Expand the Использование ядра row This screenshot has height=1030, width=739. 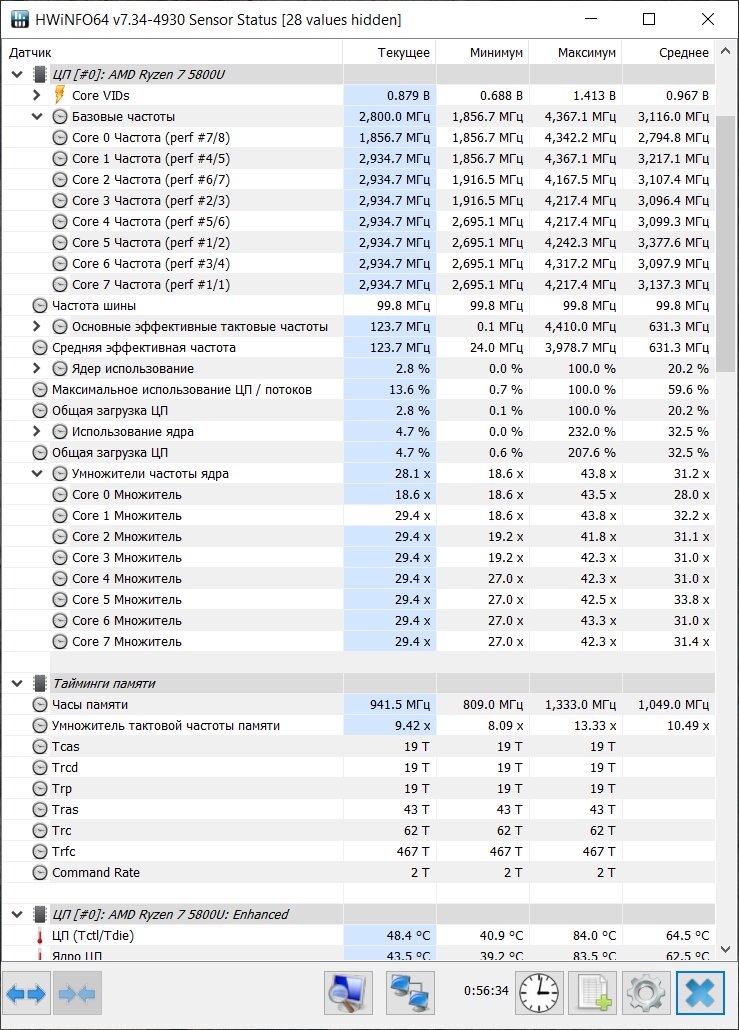[x=37, y=432]
